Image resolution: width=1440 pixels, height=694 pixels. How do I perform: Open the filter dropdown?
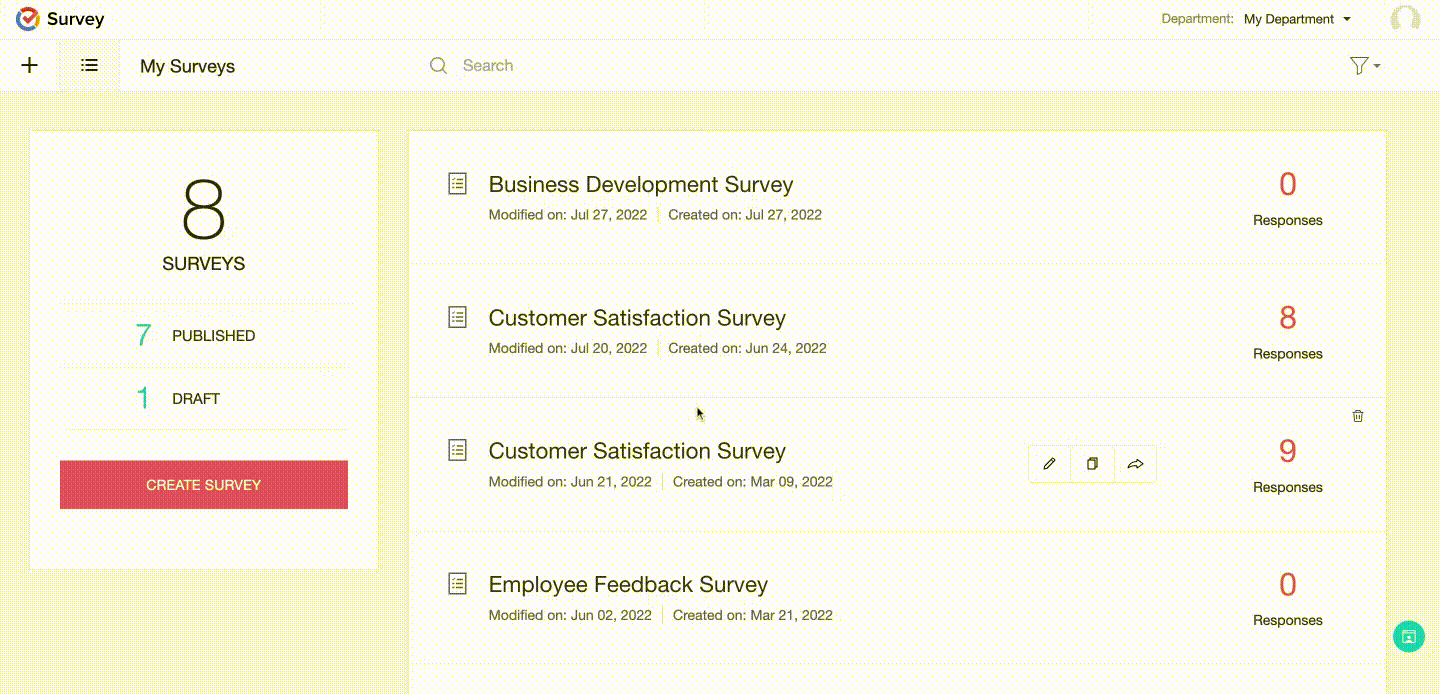click(x=1364, y=66)
